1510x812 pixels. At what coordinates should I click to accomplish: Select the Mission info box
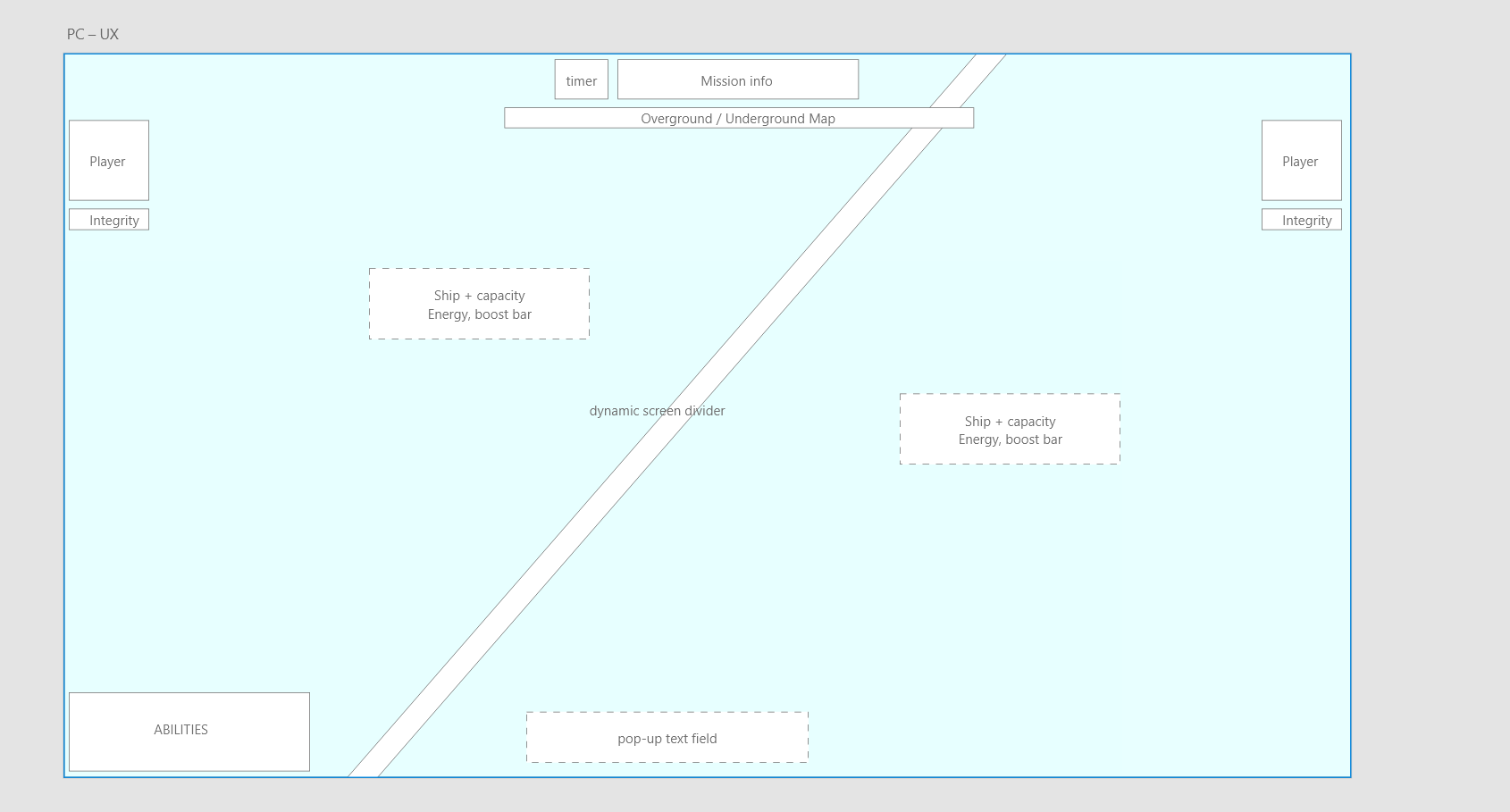[737, 80]
